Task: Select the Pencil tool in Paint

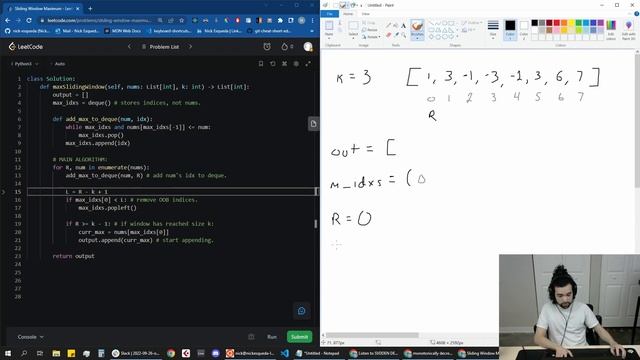Action: click(388, 25)
